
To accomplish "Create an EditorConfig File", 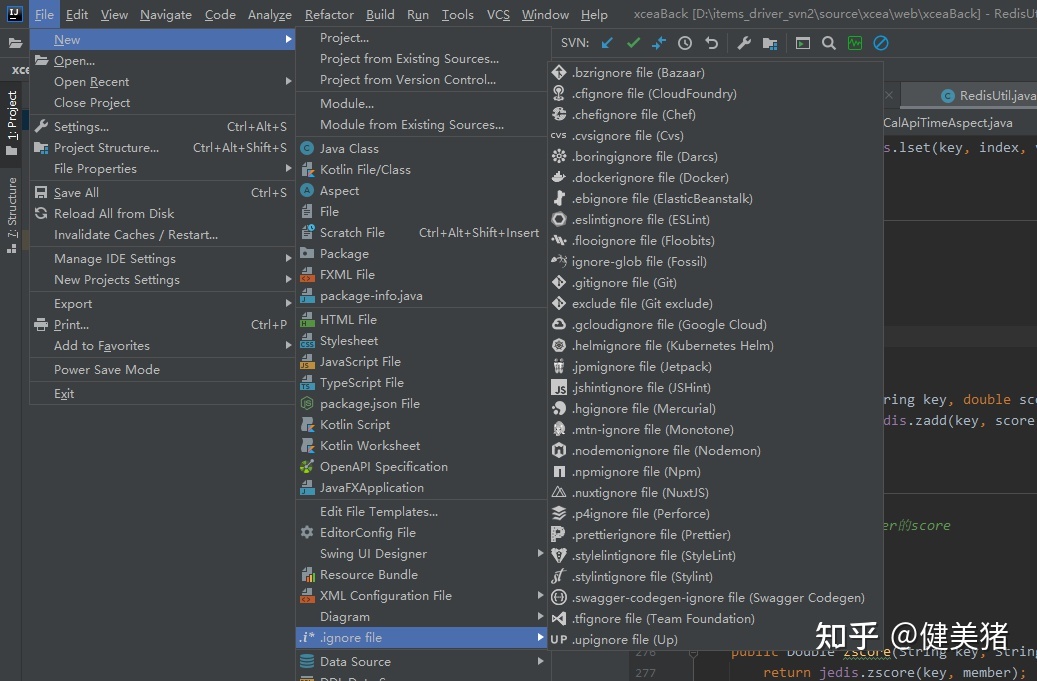I will coord(421,533).
